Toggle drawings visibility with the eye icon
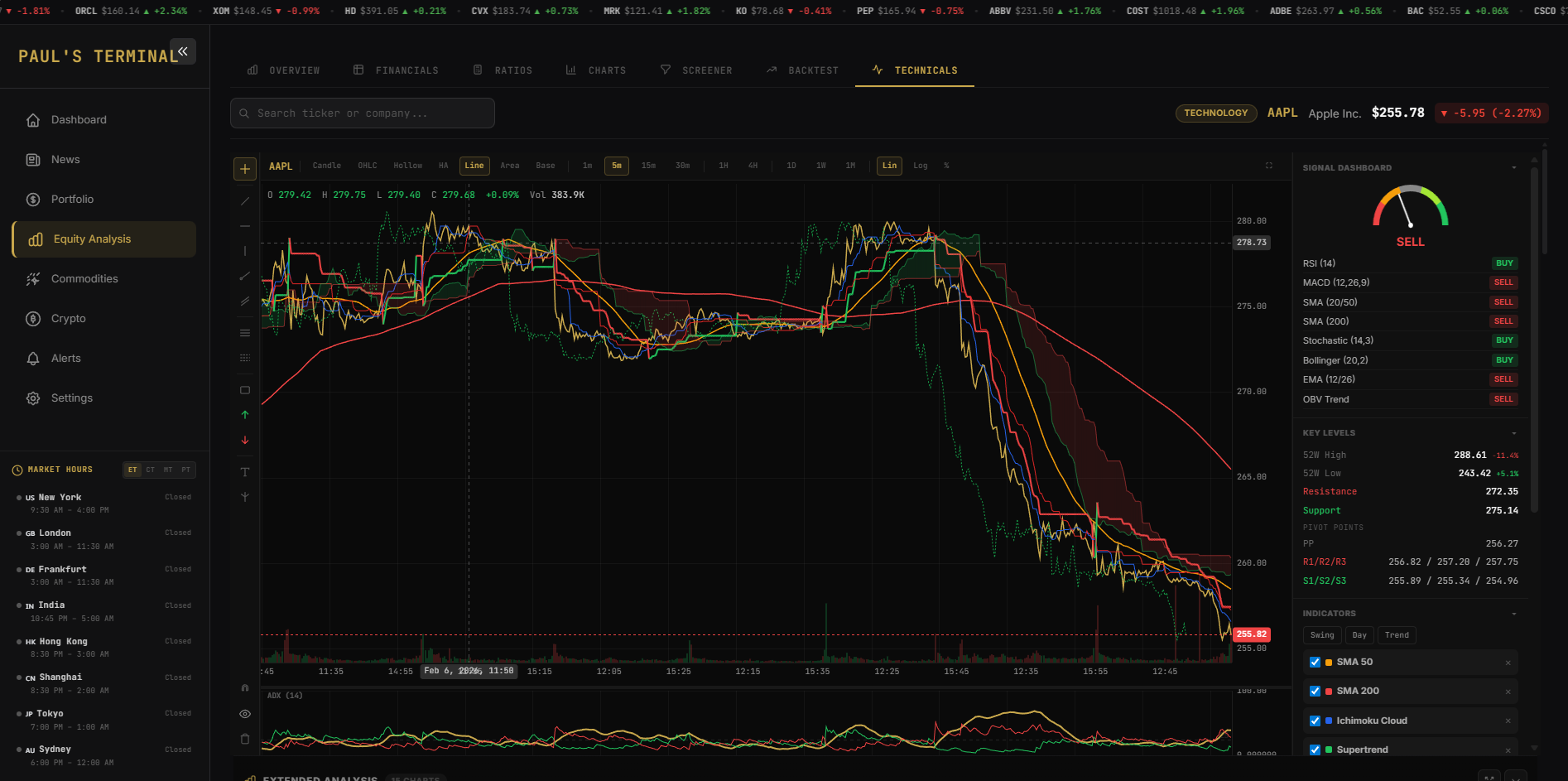1568x781 pixels. click(x=245, y=714)
